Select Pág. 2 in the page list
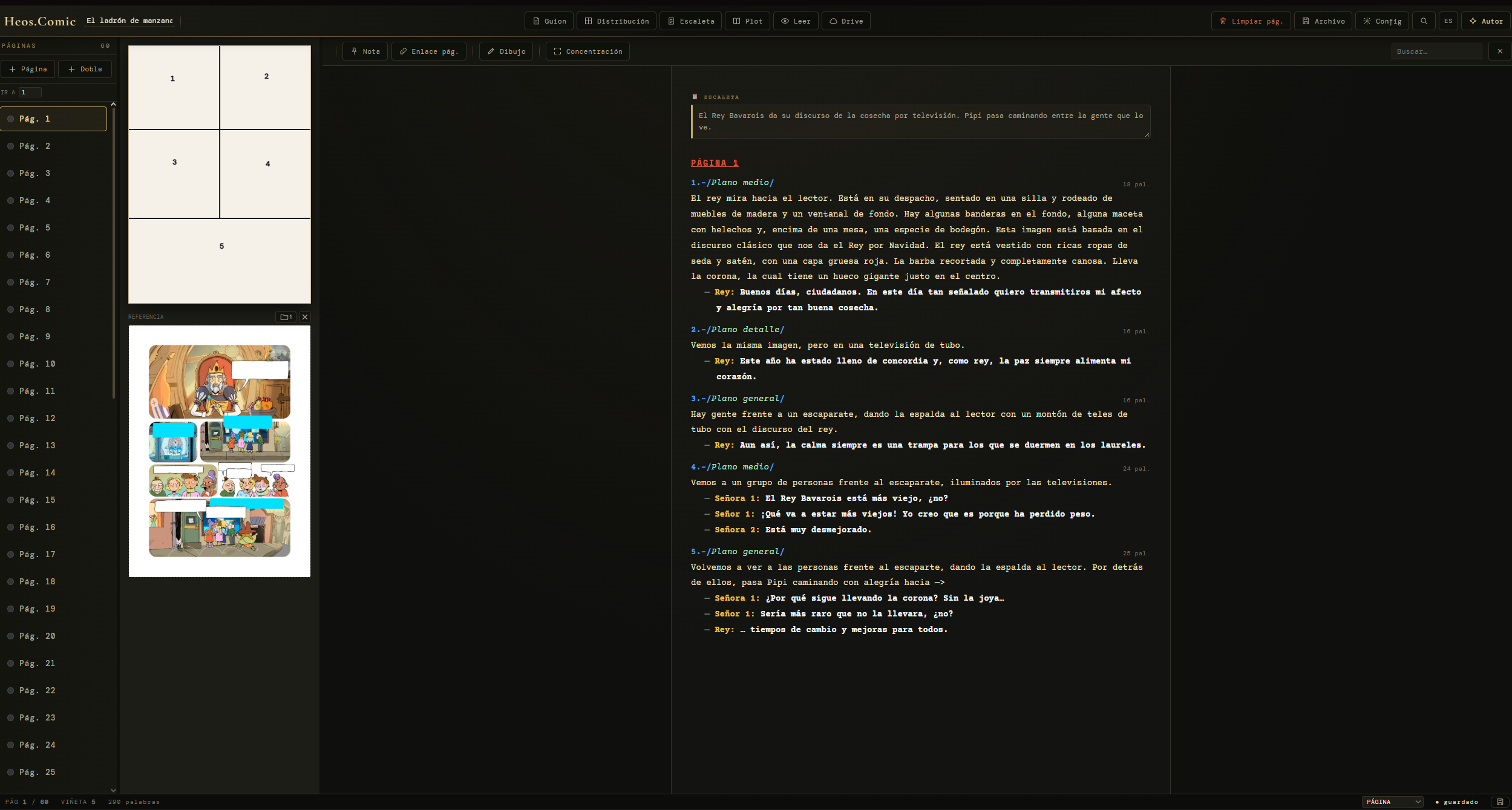This screenshot has height=810, width=1512. click(54, 146)
